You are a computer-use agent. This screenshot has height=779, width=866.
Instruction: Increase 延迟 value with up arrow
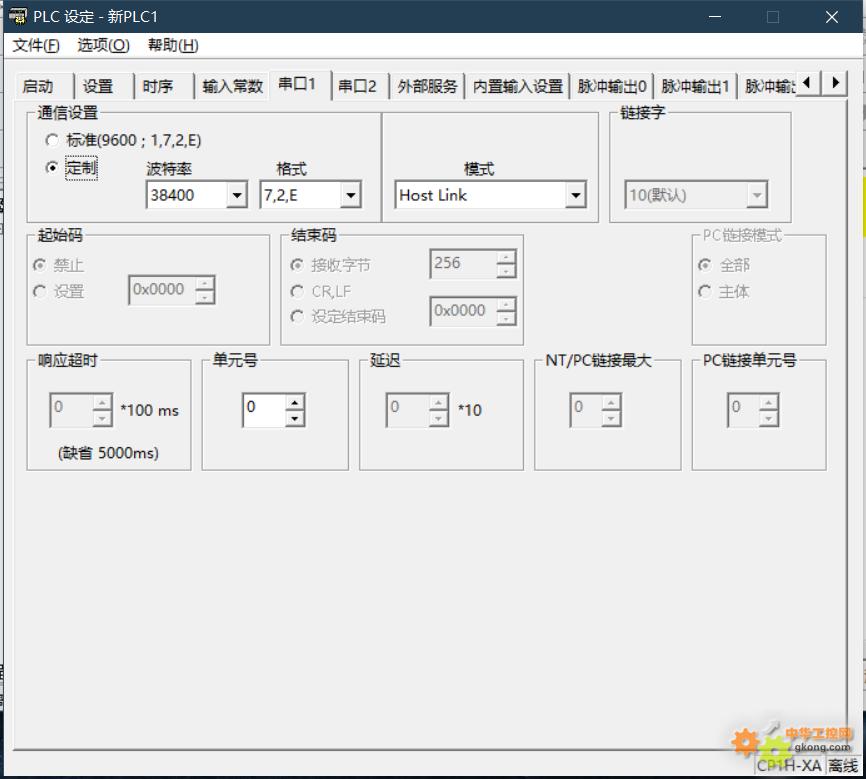(439, 402)
